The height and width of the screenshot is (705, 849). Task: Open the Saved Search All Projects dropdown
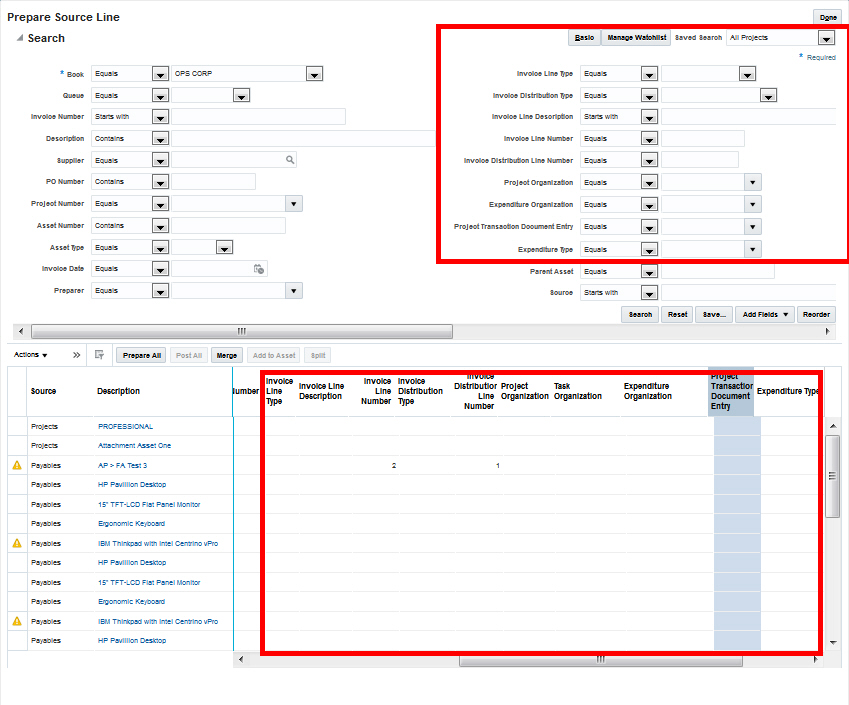tap(826, 37)
